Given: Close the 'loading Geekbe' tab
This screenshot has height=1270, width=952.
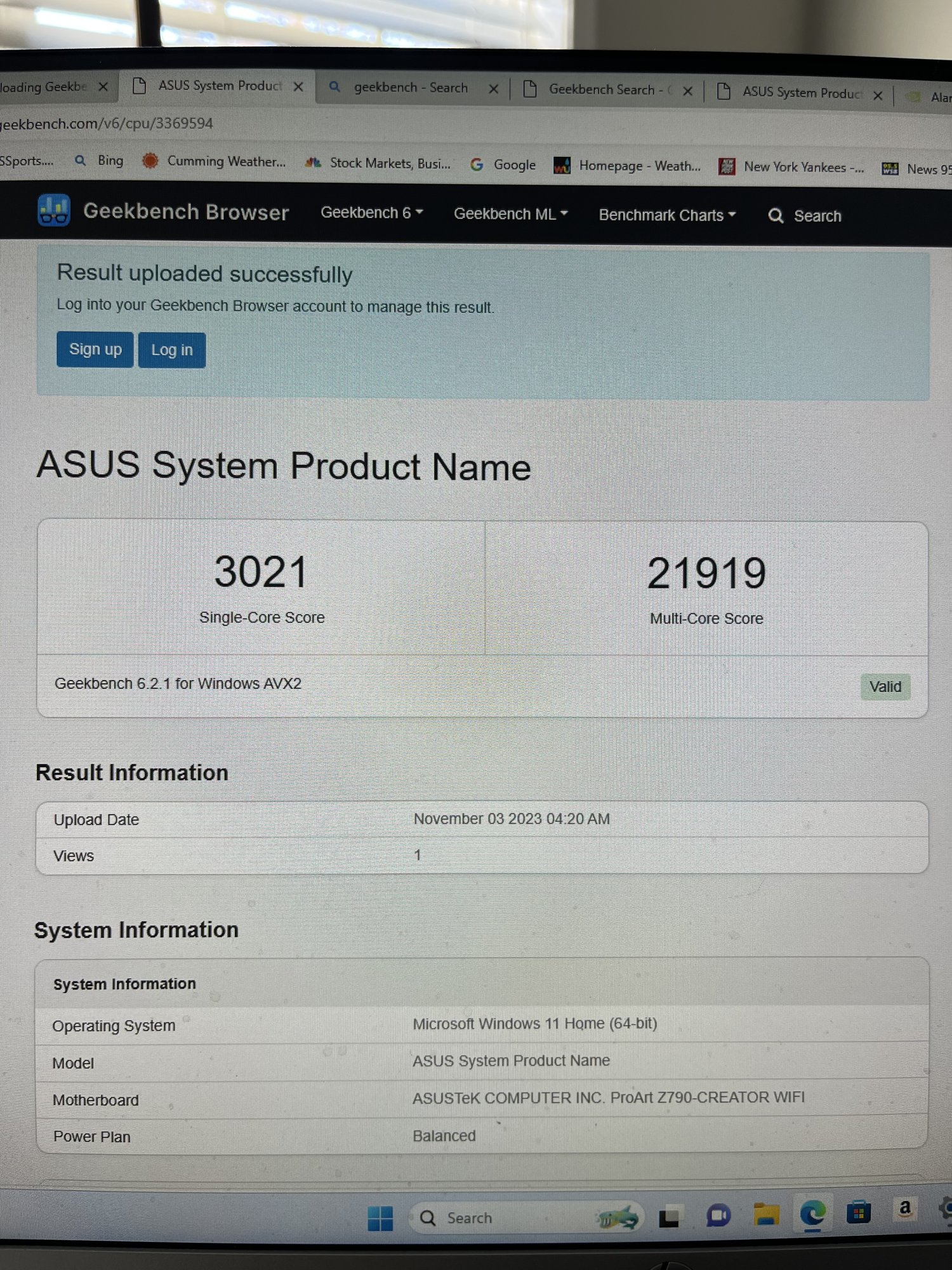Looking at the screenshot, I should [x=103, y=86].
